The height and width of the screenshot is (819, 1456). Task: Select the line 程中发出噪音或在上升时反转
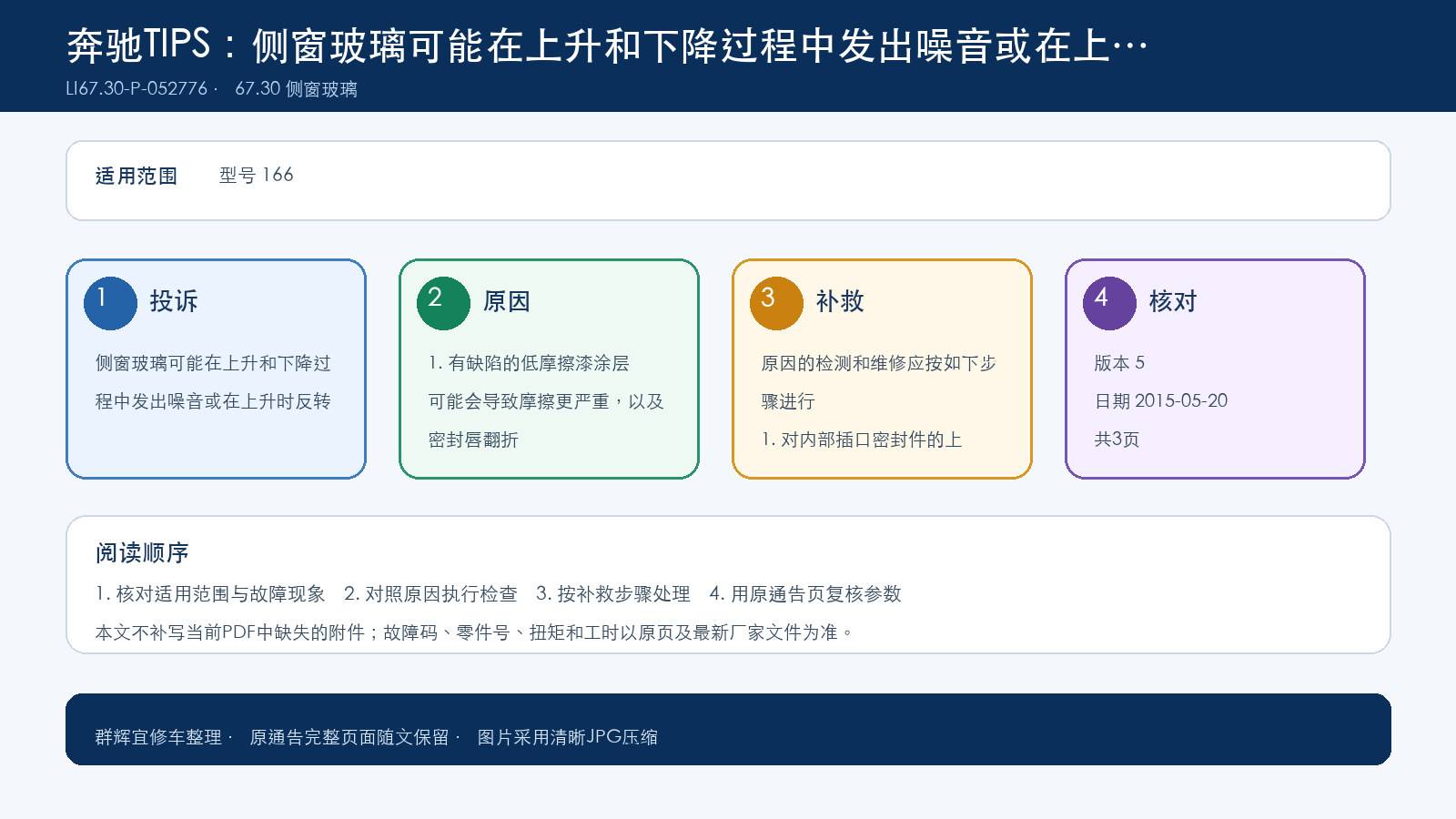(x=213, y=401)
